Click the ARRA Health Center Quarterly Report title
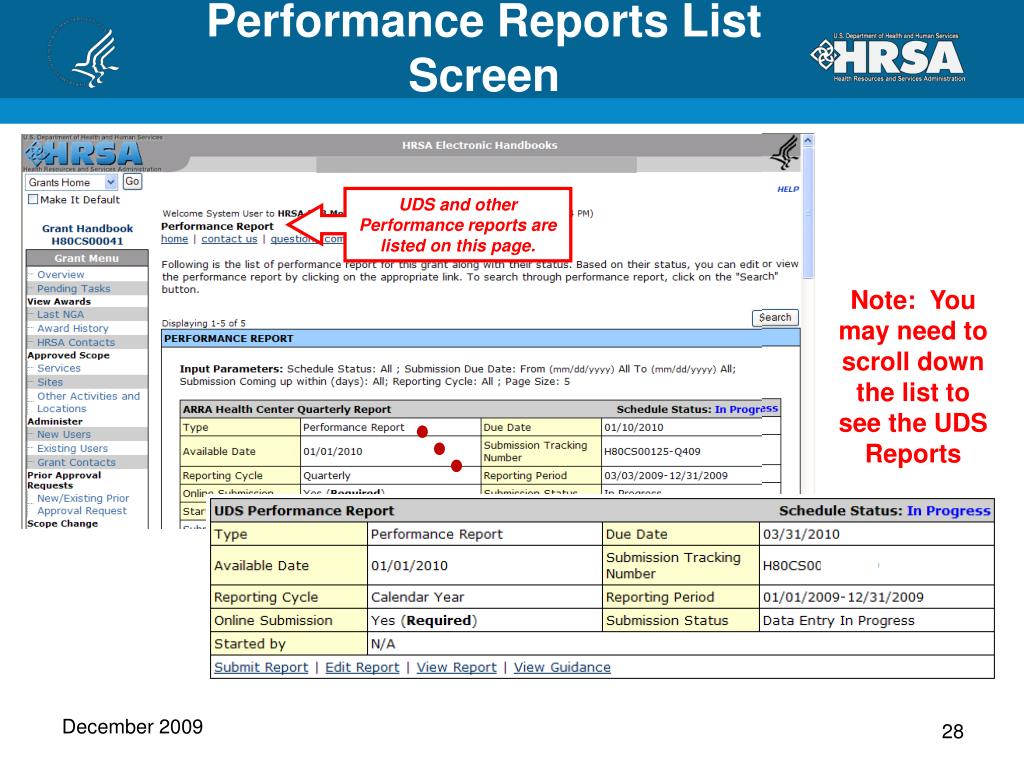The height and width of the screenshot is (768, 1024). tap(287, 409)
